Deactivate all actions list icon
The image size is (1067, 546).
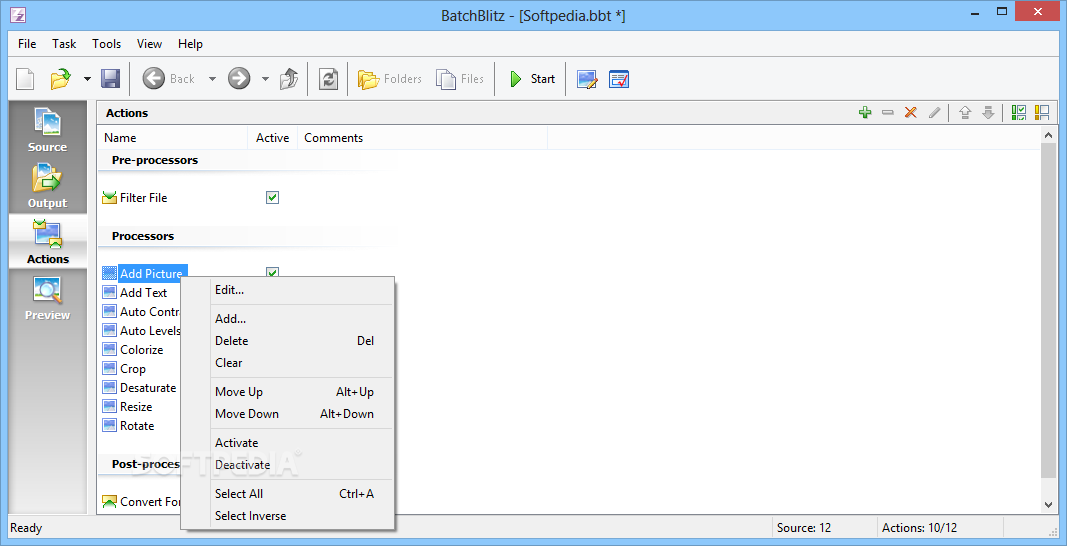tap(1042, 113)
